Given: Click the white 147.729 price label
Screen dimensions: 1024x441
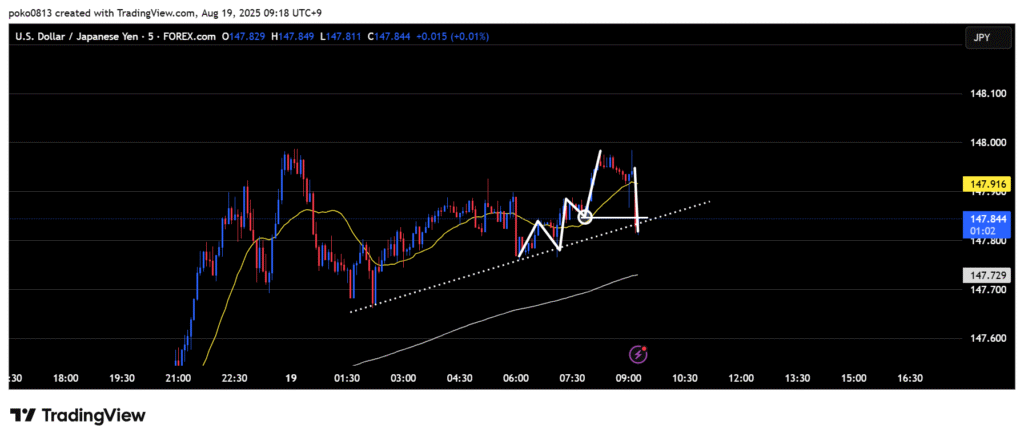Looking at the screenshot, I should tap(980, 274).
